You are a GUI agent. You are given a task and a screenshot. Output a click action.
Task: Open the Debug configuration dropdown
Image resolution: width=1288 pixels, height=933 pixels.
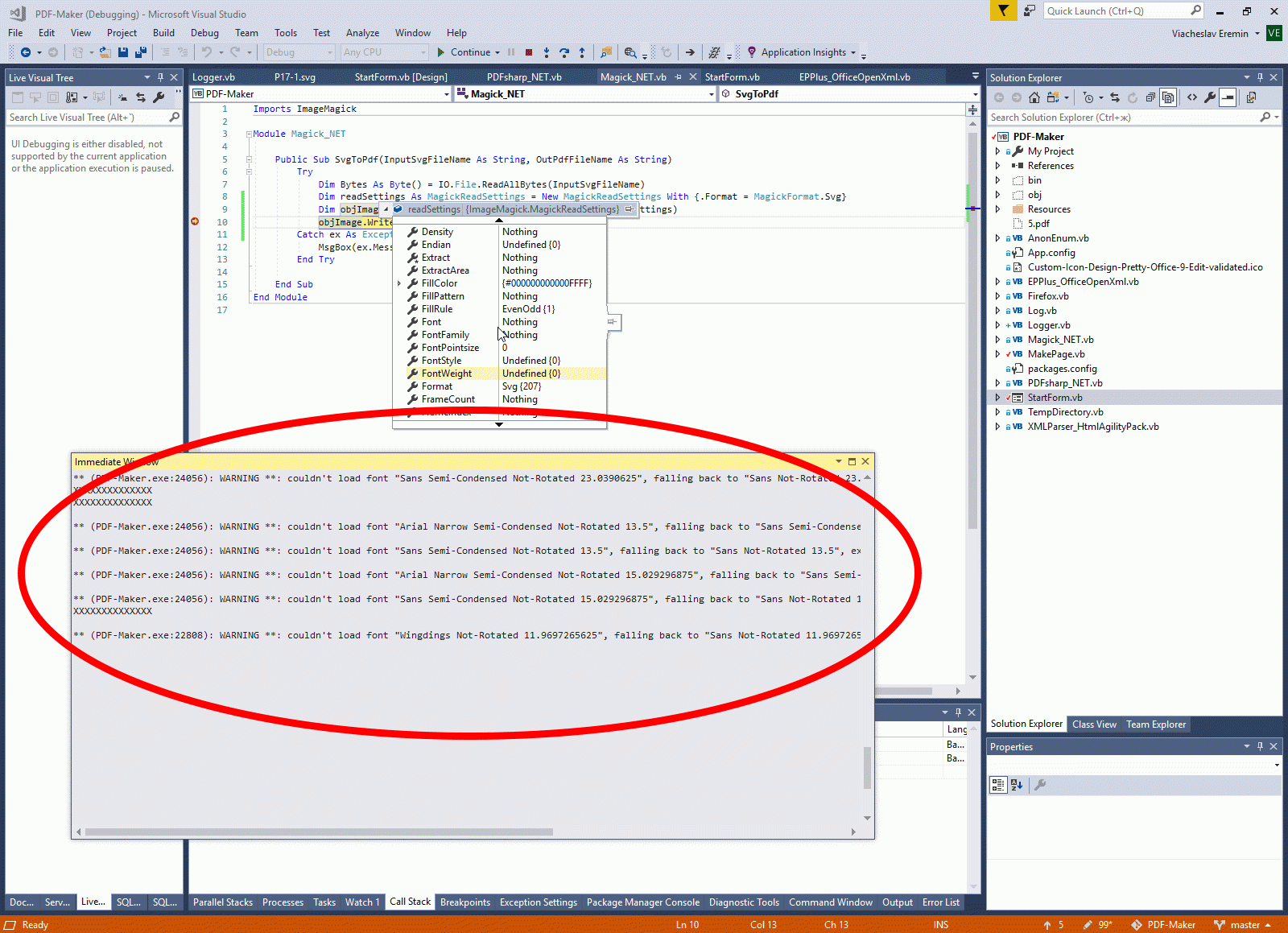pos(330,52)
